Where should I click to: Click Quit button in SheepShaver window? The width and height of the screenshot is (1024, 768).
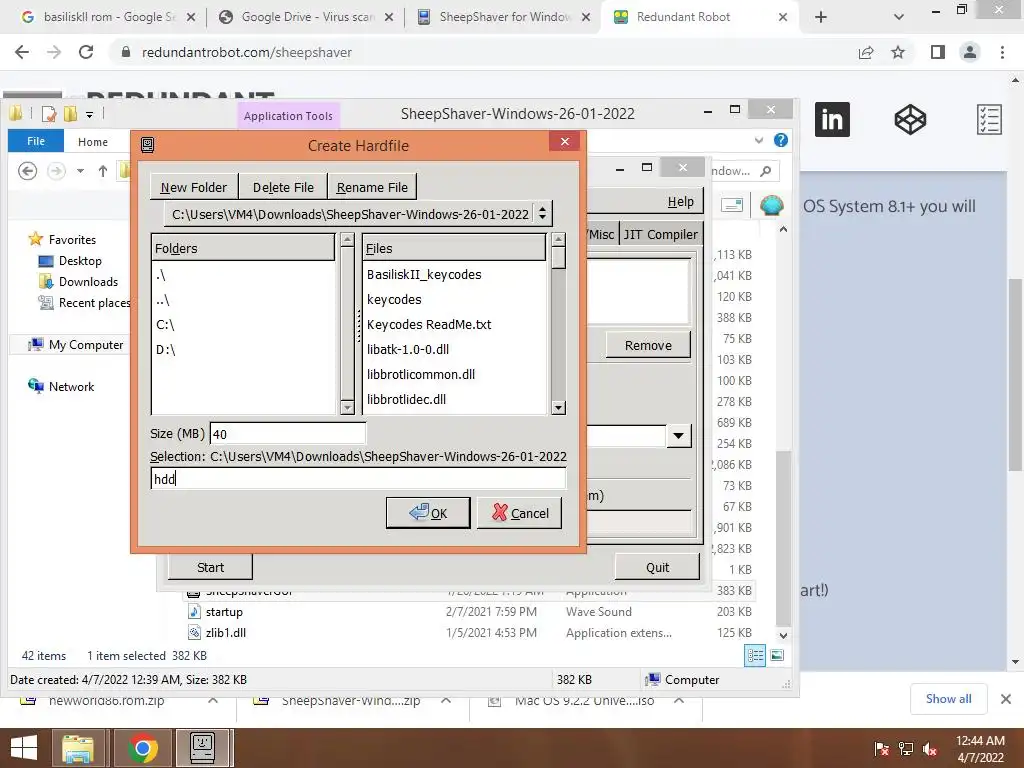pos(657,568)
